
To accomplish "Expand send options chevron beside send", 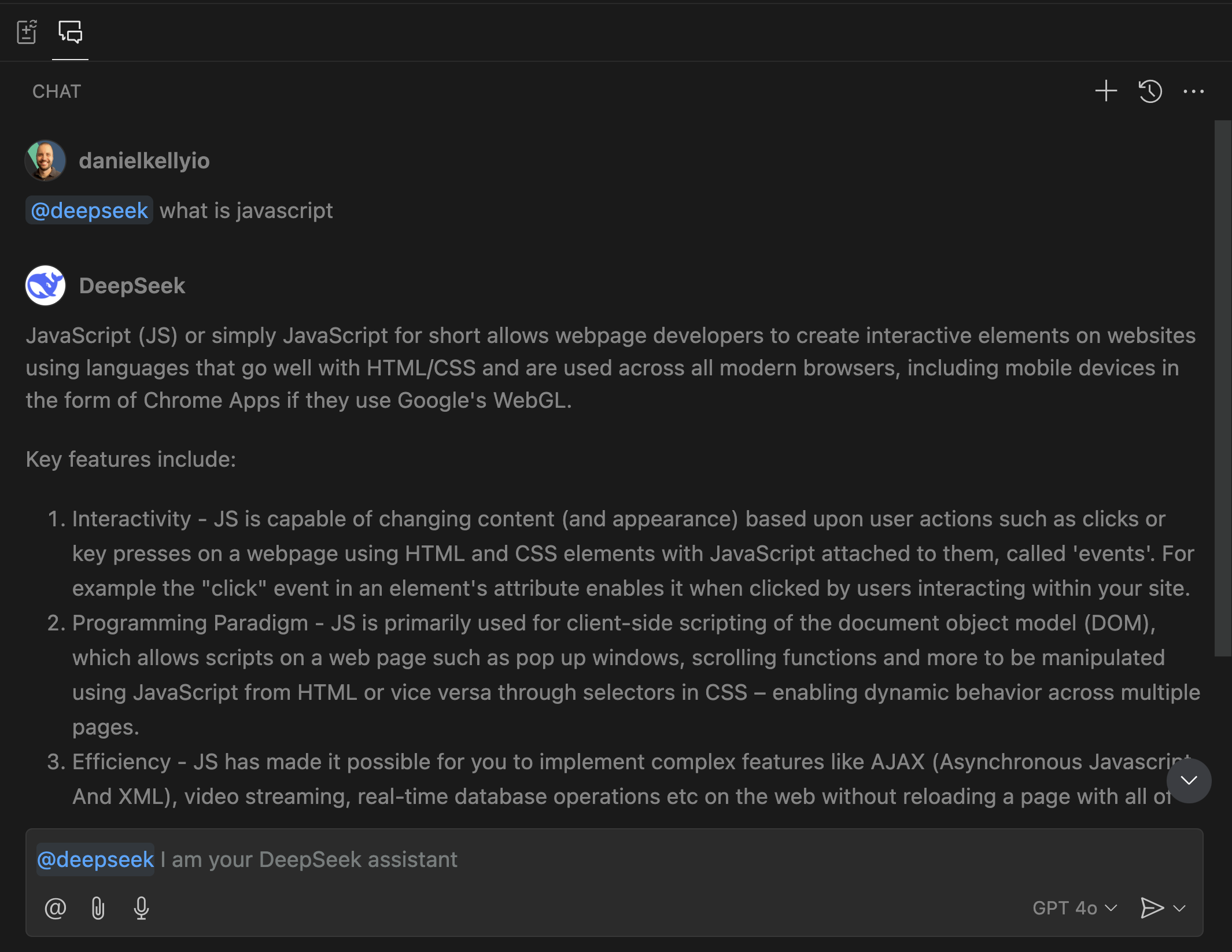I will click(1179, 908).
